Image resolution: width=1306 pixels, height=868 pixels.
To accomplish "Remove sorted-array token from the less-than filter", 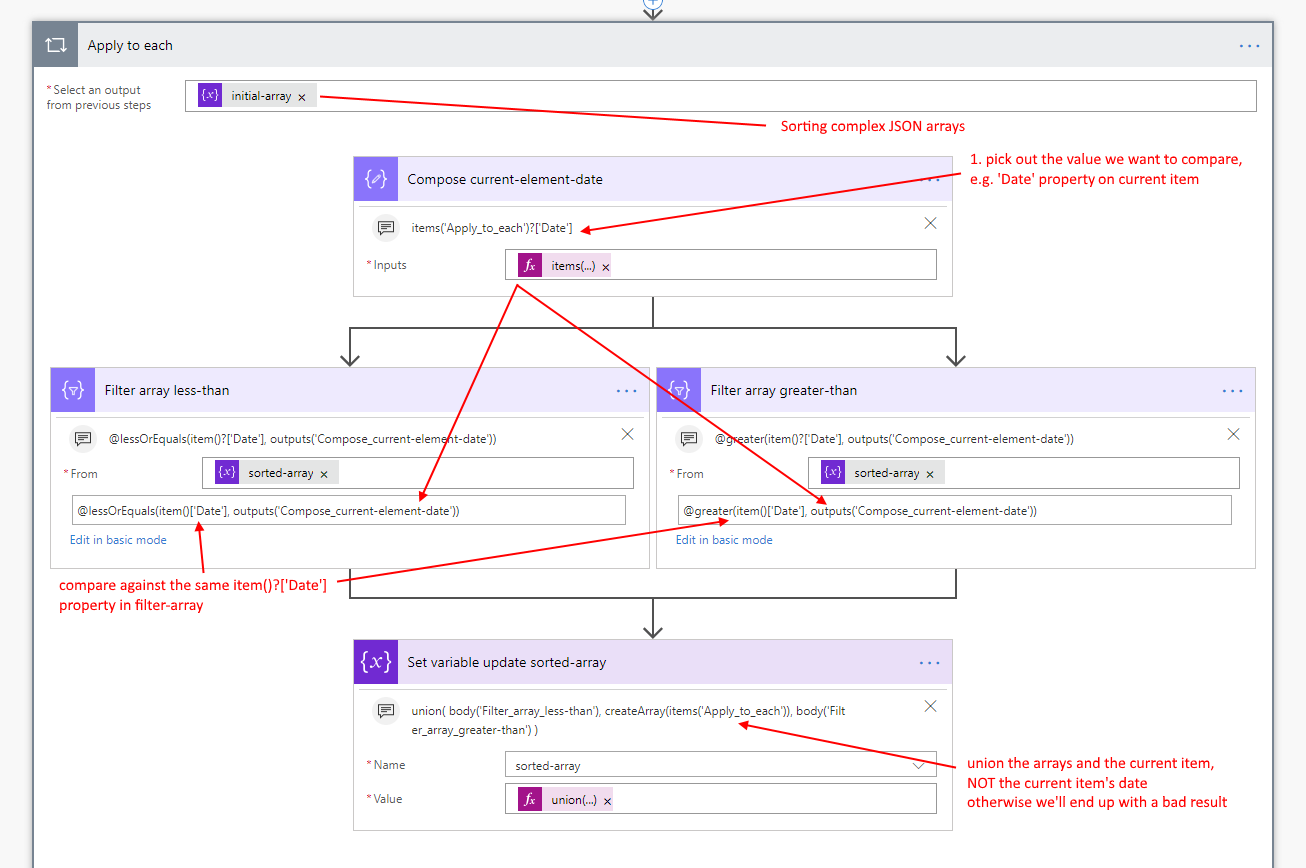I will (x=324, y=474).
